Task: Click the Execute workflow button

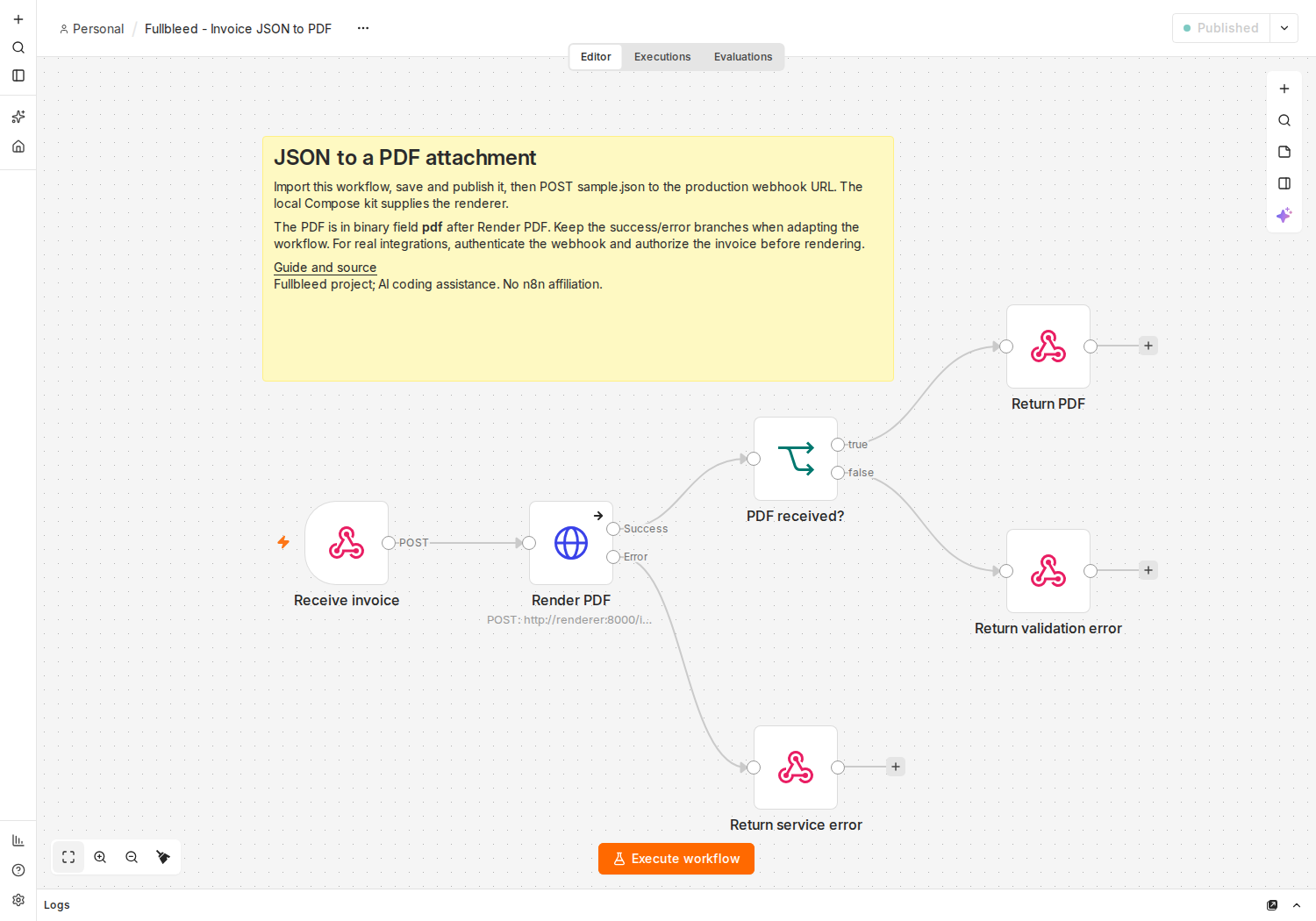Action: coord(676,859)
